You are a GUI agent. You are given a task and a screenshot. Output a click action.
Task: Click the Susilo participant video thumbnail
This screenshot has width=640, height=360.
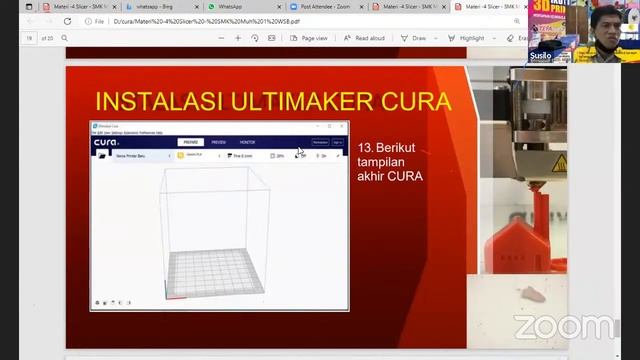click(584, 31)
